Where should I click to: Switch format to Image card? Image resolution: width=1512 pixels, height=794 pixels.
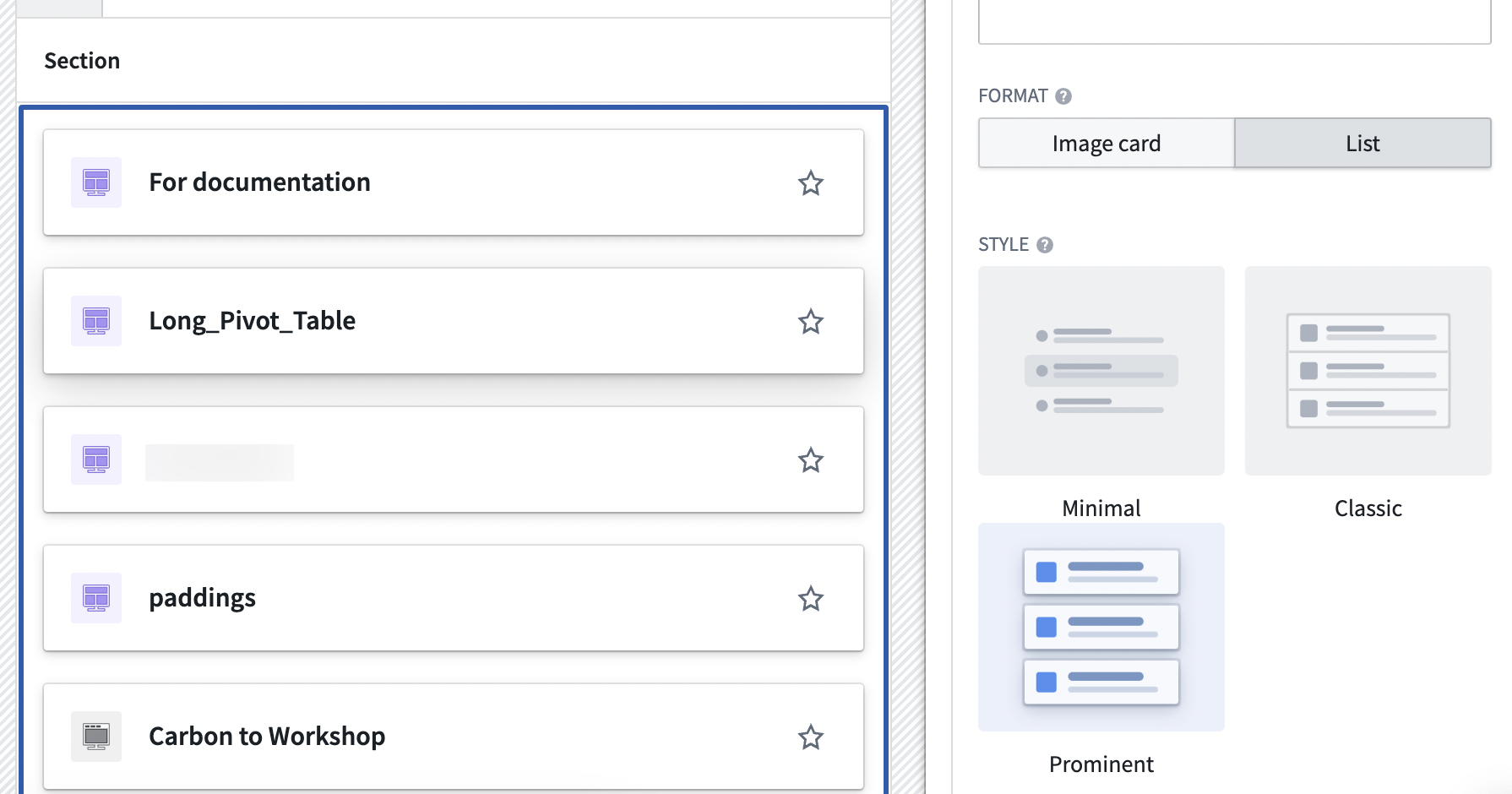(1107, 143)
